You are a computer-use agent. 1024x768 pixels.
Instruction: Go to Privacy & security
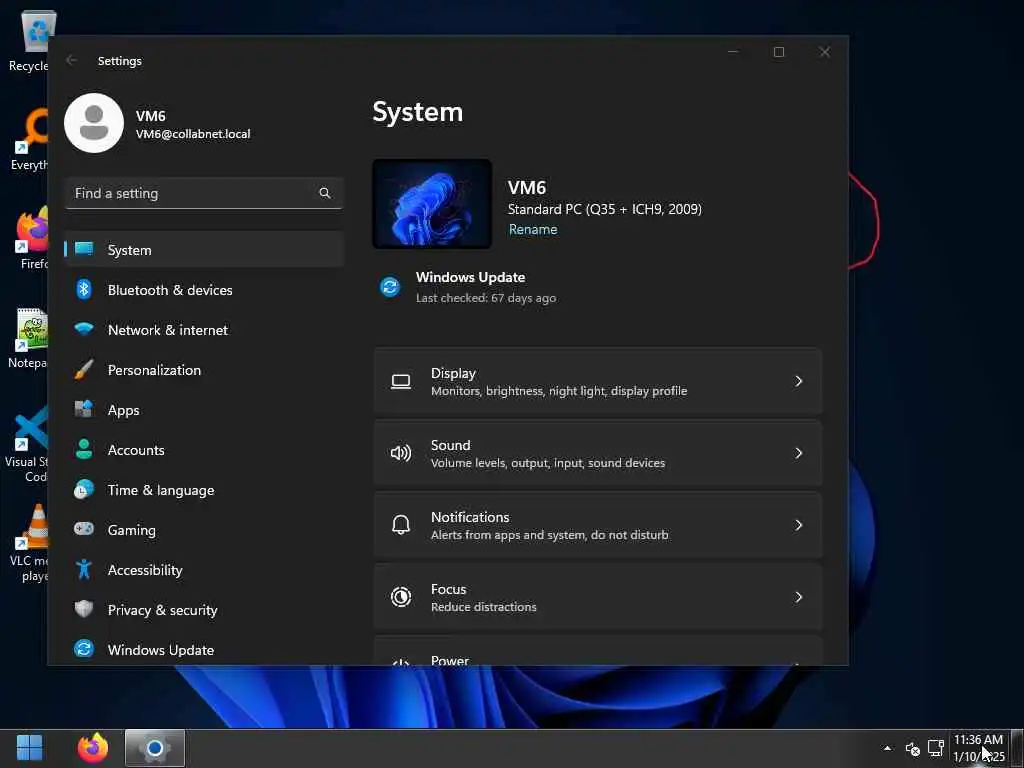tap(204, 609)
